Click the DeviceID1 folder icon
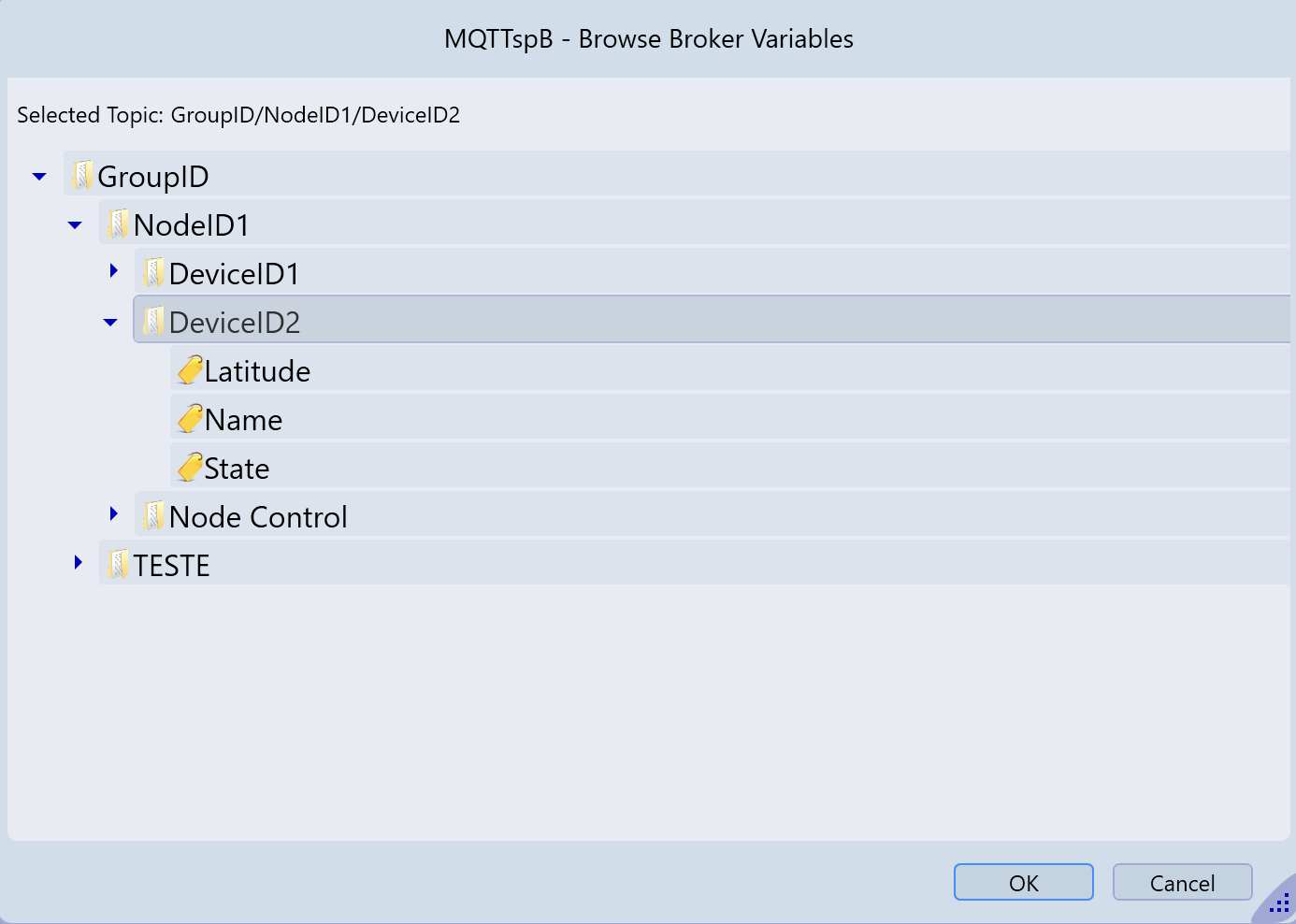 (x=153, y=272)
